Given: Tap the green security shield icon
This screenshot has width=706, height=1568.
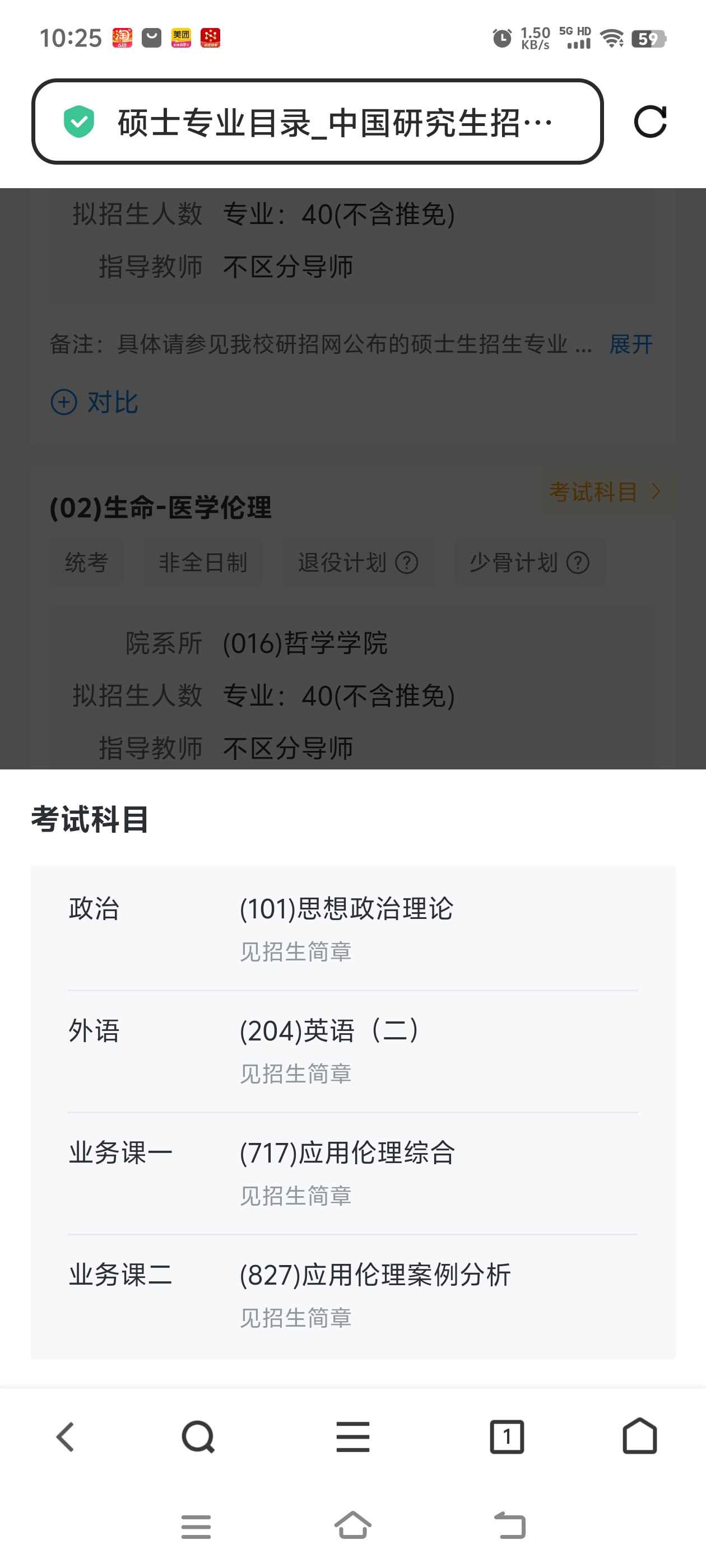Looking at the screenshot, I should (79, 122).
